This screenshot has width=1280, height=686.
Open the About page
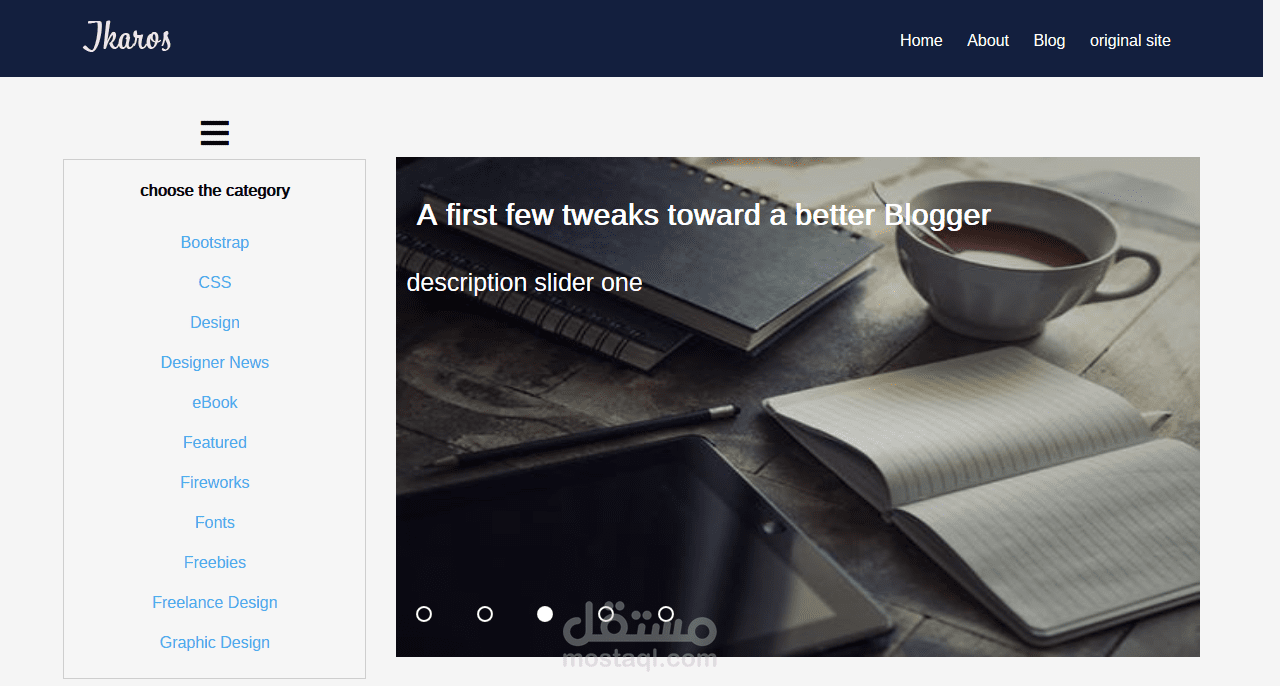point(988,41)
